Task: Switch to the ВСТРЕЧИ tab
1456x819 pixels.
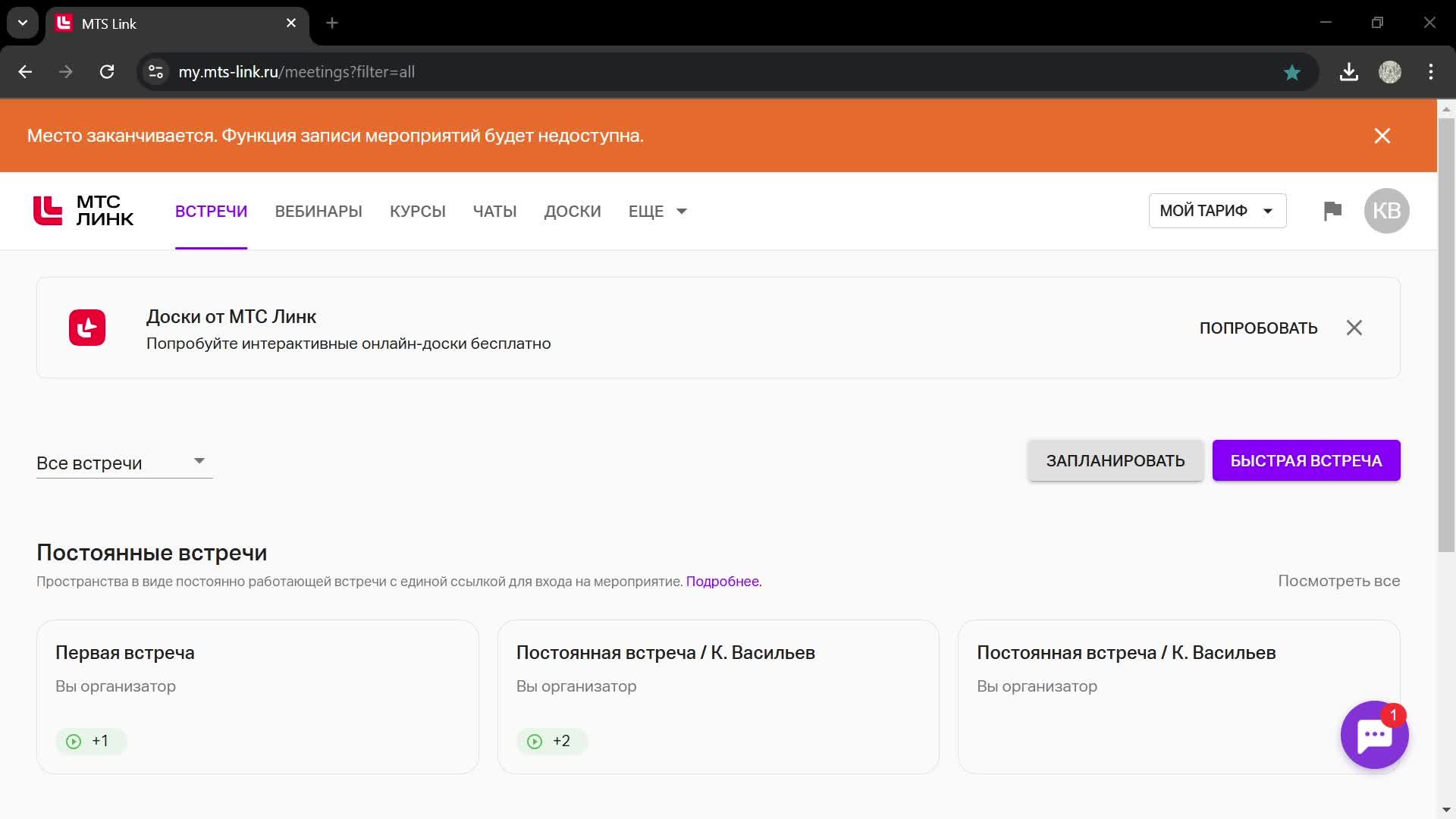Action: (x=211, y=212)
